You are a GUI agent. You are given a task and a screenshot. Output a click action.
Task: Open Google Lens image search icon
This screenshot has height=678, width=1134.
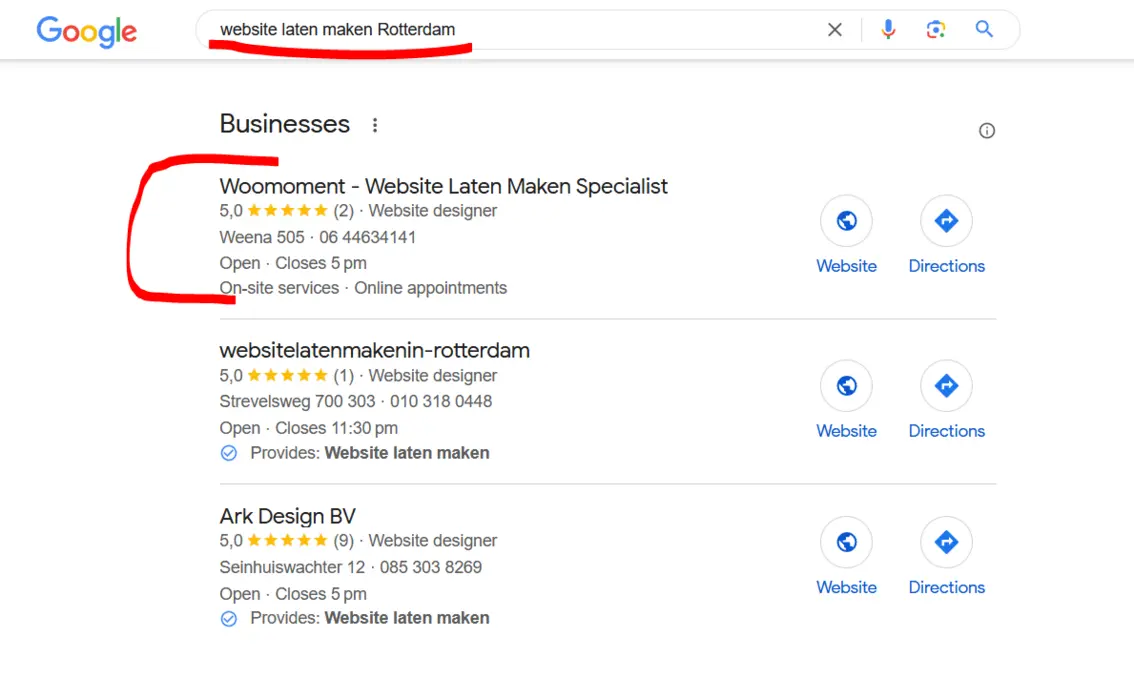[x=936, y=30]
